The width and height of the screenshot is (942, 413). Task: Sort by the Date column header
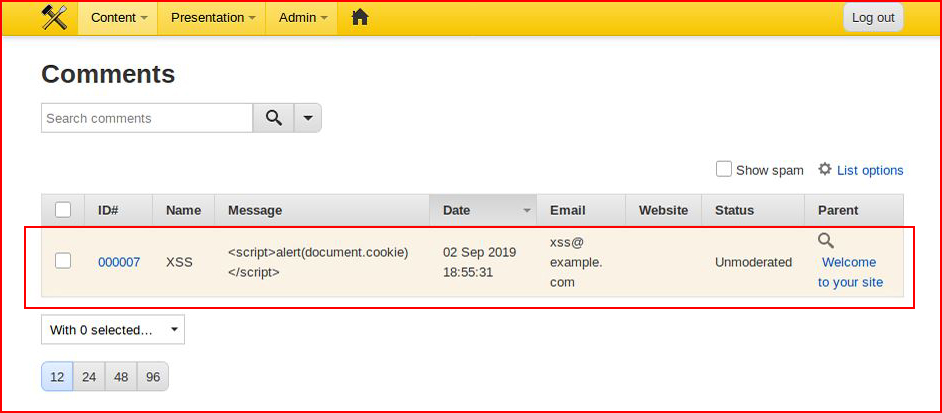point(483,210)
